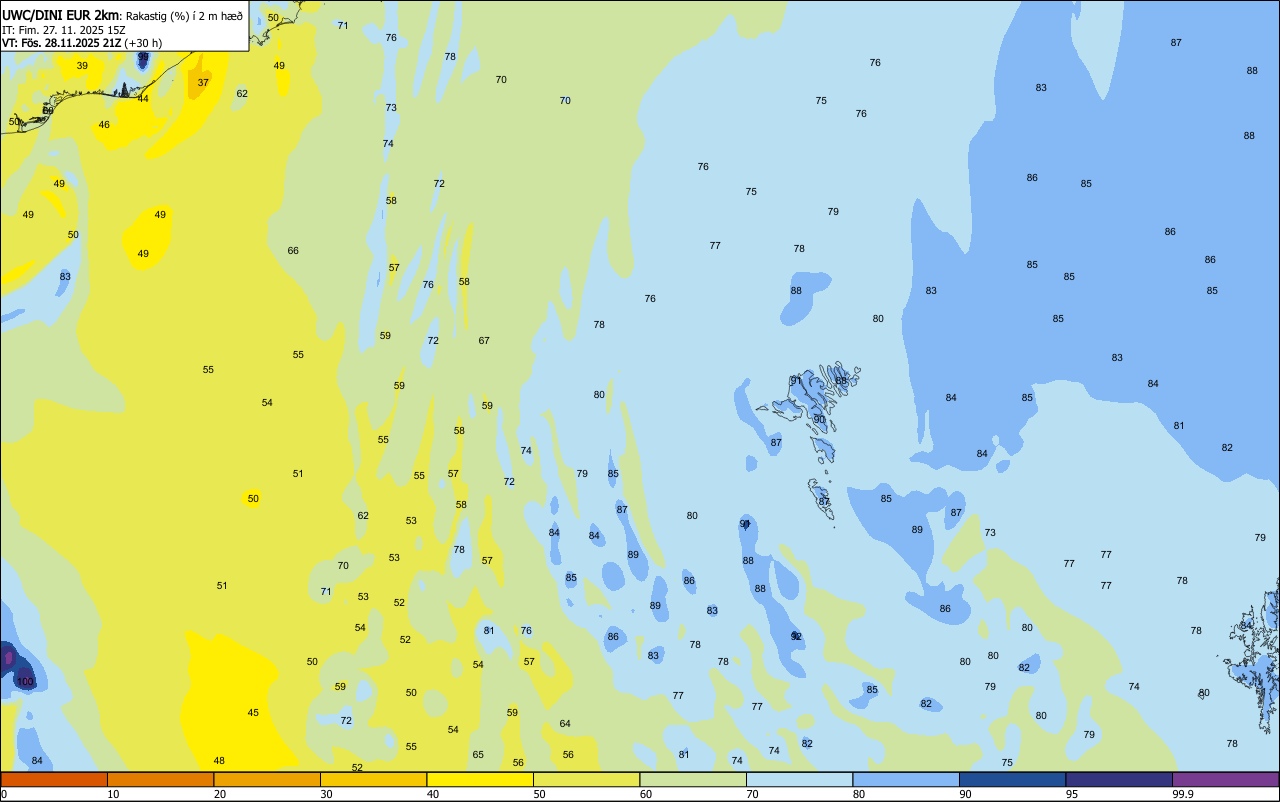Screen dimensions: 1280x802
Task: Click the '10' tick label on the legend
Action: click(x=113, y=794)
